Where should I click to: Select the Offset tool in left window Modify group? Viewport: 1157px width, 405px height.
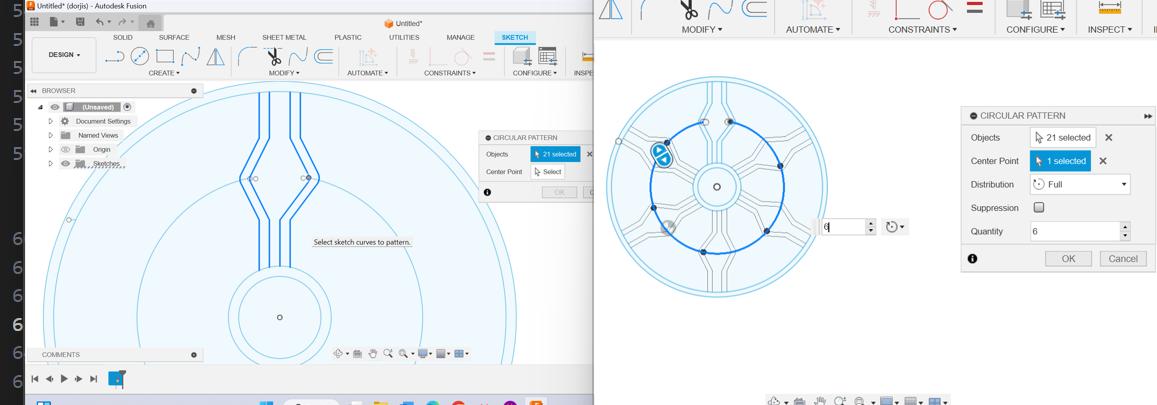323,56
